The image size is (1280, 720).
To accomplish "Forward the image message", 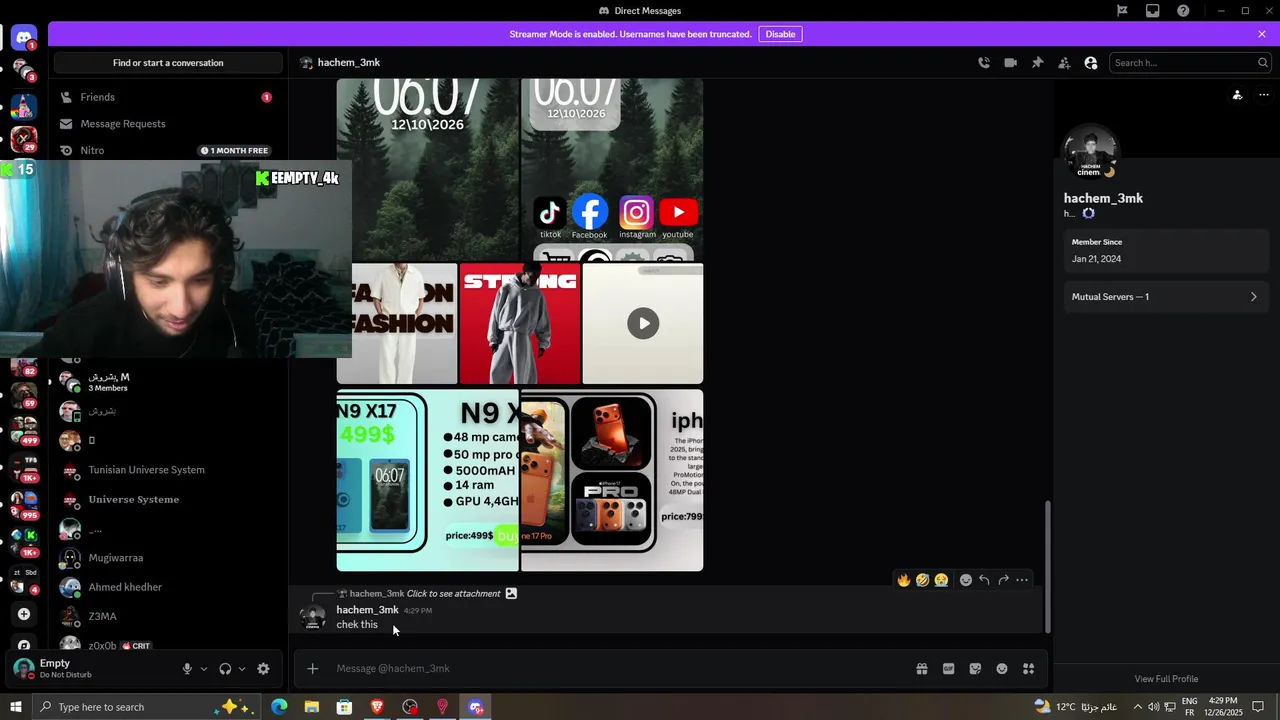I will (x=1004, y=580).
